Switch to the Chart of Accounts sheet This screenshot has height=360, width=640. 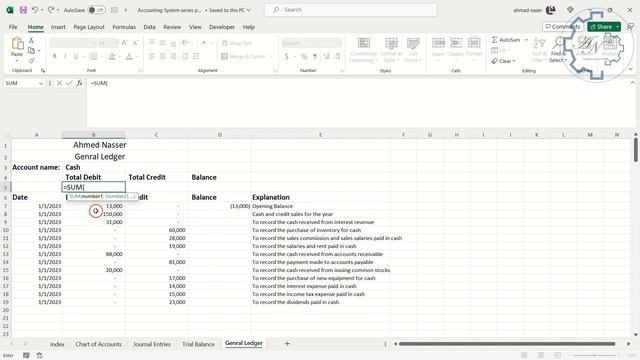[x=98, y=344]
